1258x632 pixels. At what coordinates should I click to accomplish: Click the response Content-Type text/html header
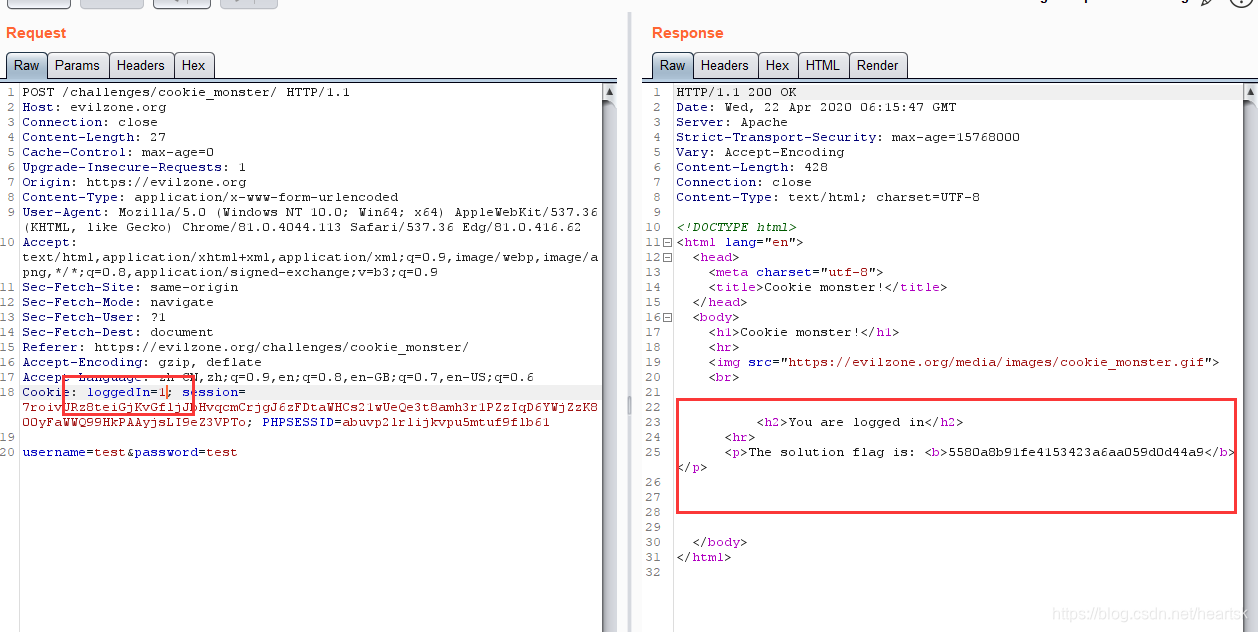click(x=828, y=197)
